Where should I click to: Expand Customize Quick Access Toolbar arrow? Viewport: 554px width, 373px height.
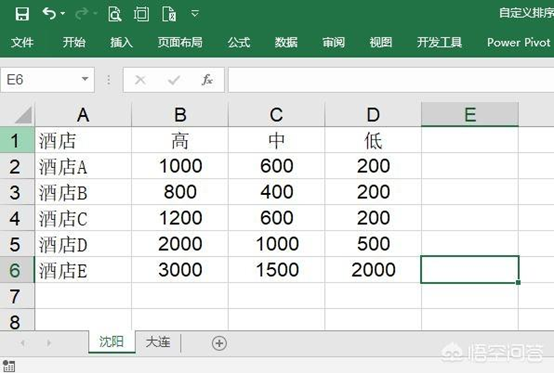[x=195, y=14]
